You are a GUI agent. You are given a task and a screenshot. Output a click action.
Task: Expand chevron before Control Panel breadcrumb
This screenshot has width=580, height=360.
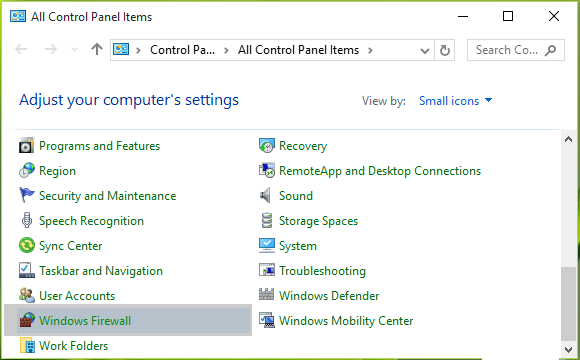click(x=138, y=50)
